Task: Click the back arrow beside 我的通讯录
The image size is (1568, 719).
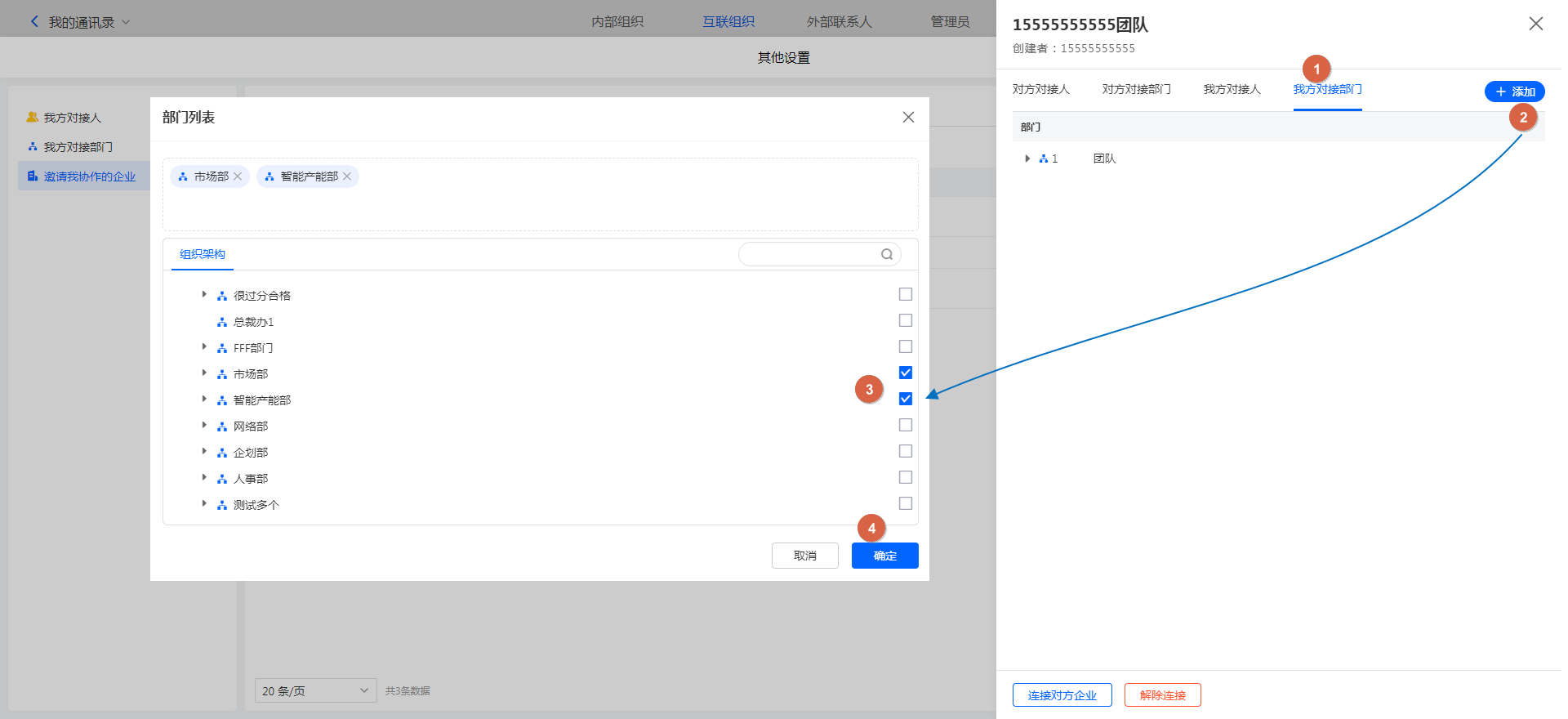Action: tap(34, 22)
